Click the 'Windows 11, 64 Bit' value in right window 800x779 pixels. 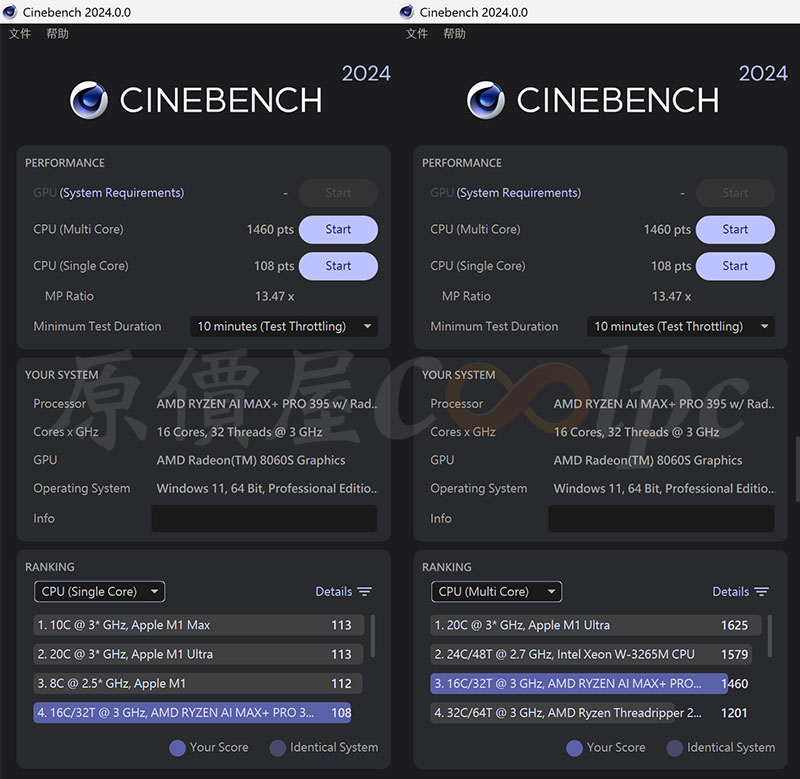664,489
